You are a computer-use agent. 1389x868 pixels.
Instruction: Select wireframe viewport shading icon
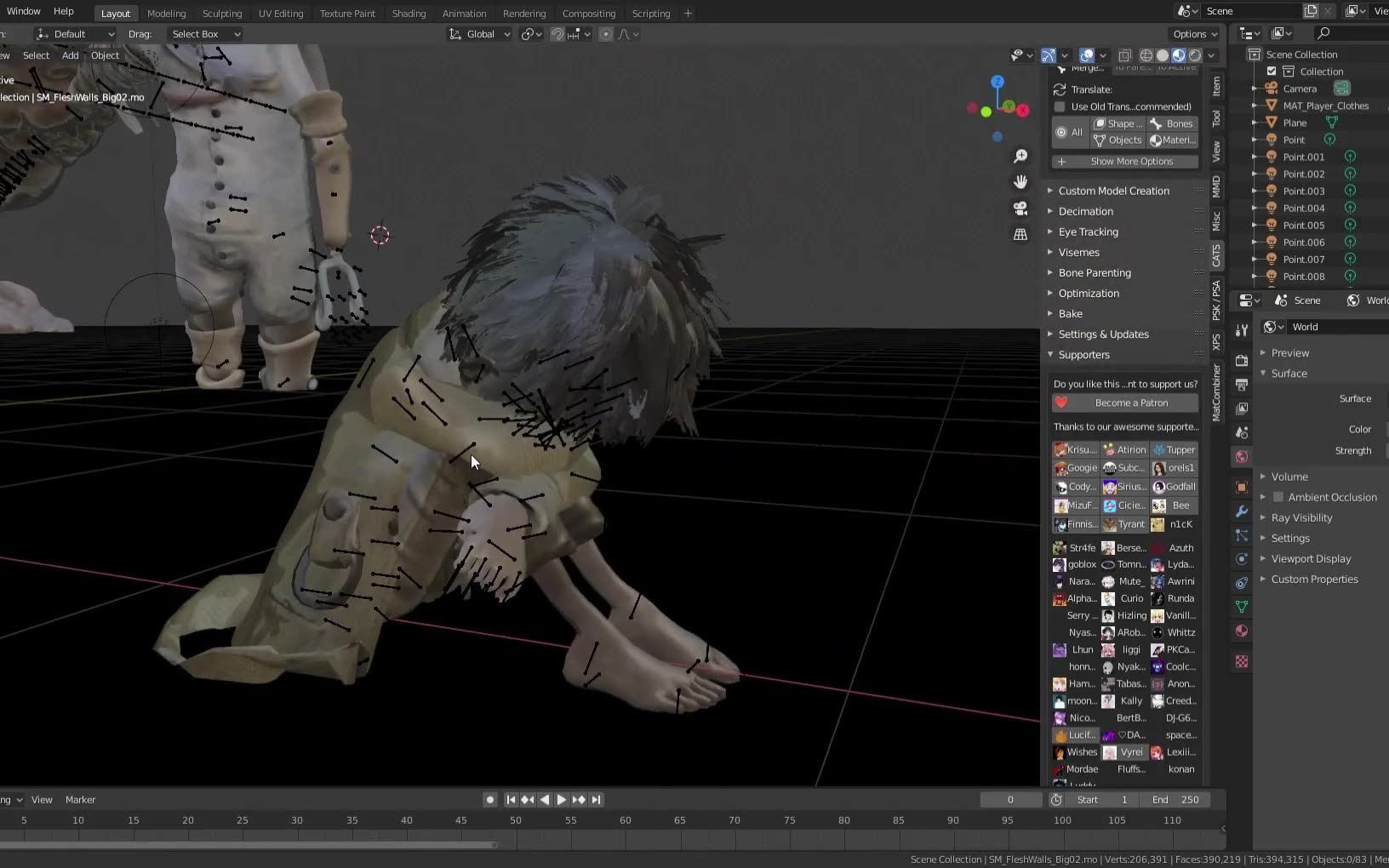[x=1146, y=55]
